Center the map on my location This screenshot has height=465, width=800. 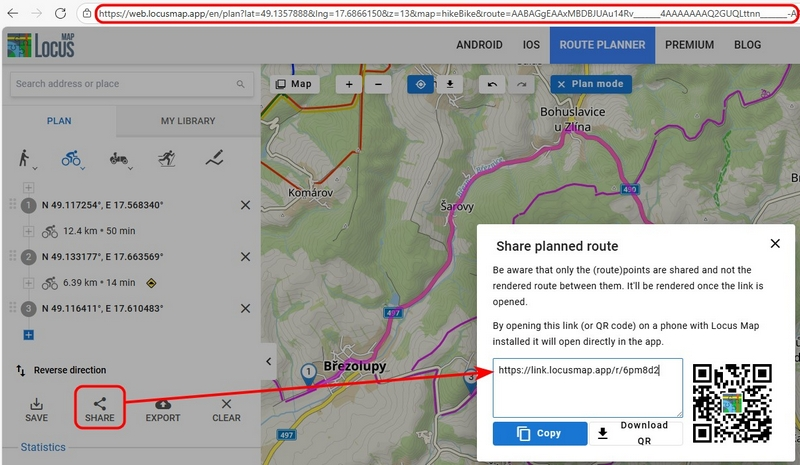421,85
